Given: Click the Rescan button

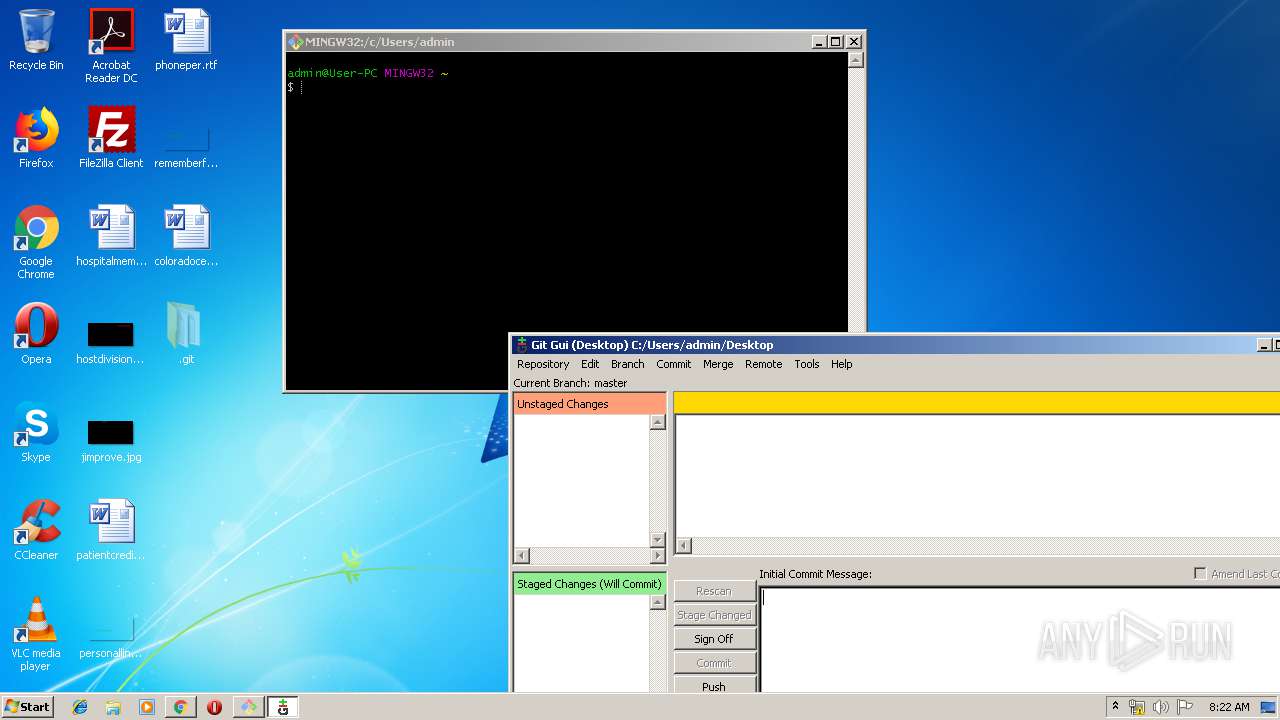Looking at the screenshot, I should (714, 591).
